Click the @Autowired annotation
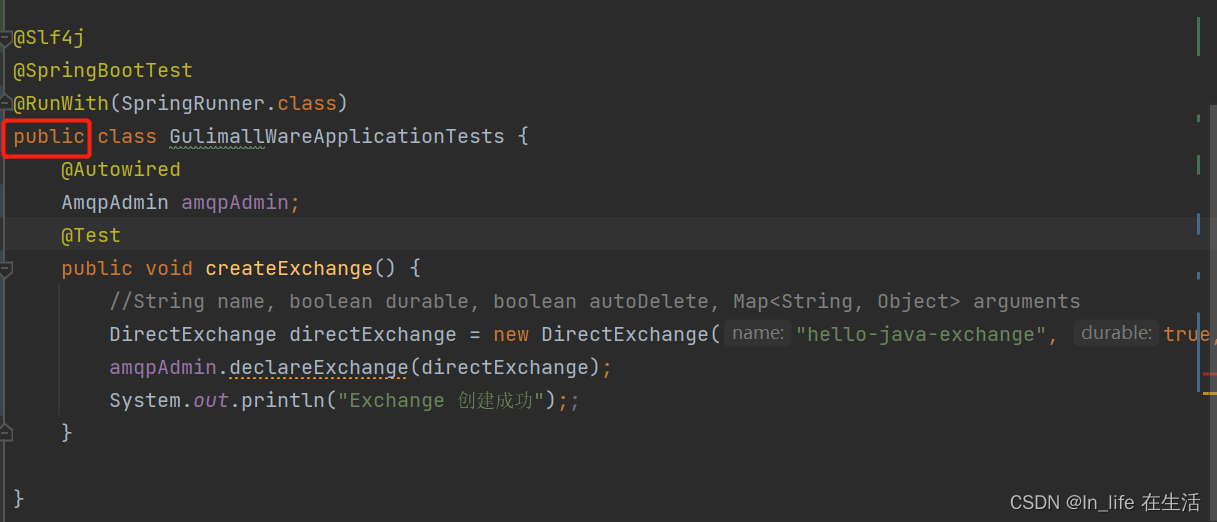 point(121,169)
